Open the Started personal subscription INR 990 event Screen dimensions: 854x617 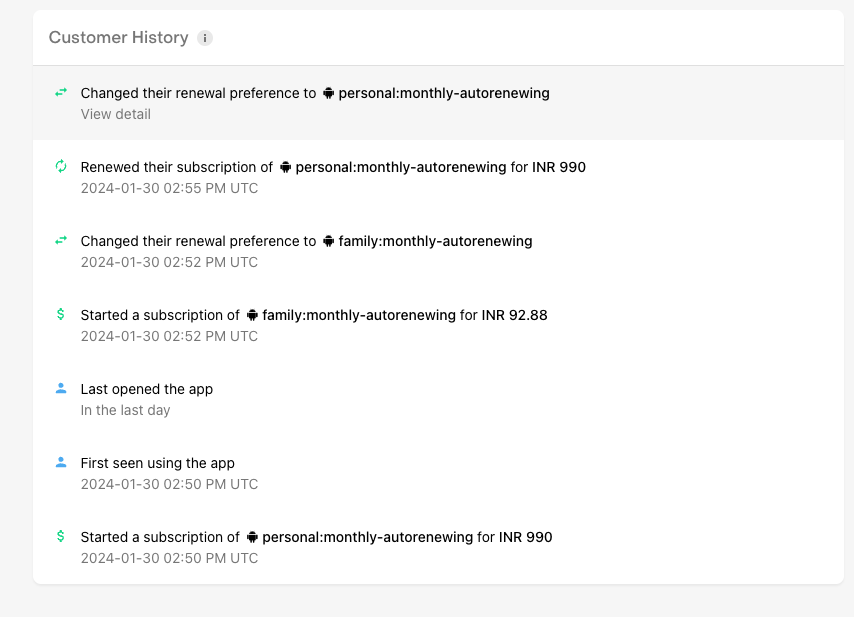coord(438,547)
